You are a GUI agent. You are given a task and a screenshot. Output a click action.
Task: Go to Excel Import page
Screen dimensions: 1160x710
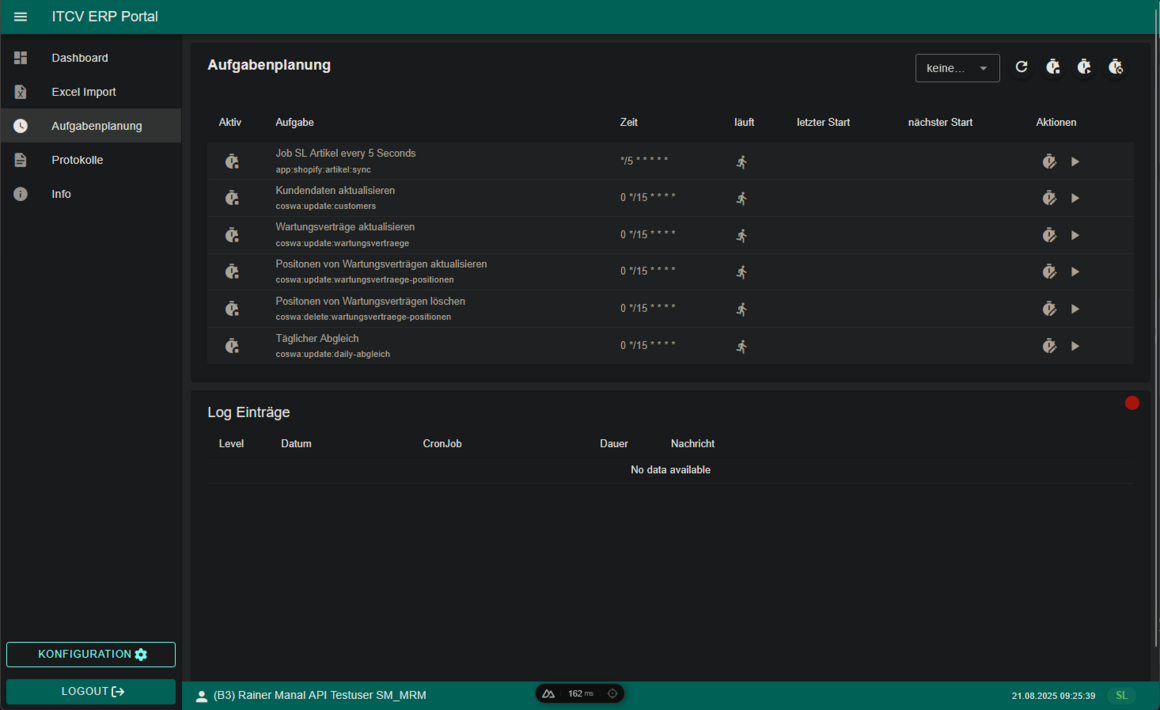click(x=84, y=92)
